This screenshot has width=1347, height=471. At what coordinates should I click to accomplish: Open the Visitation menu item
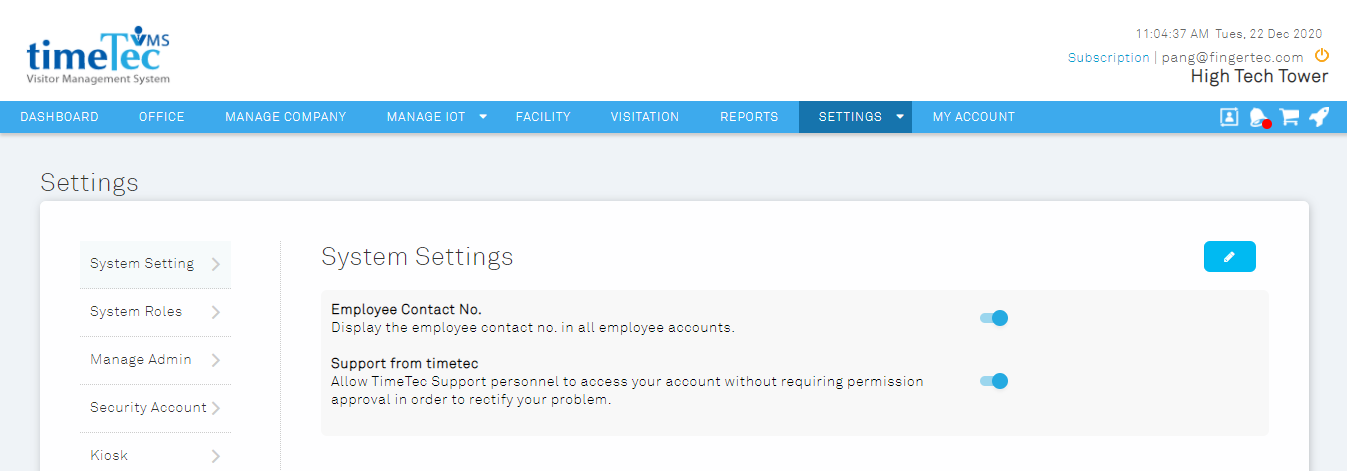click(x=645, y=117)
